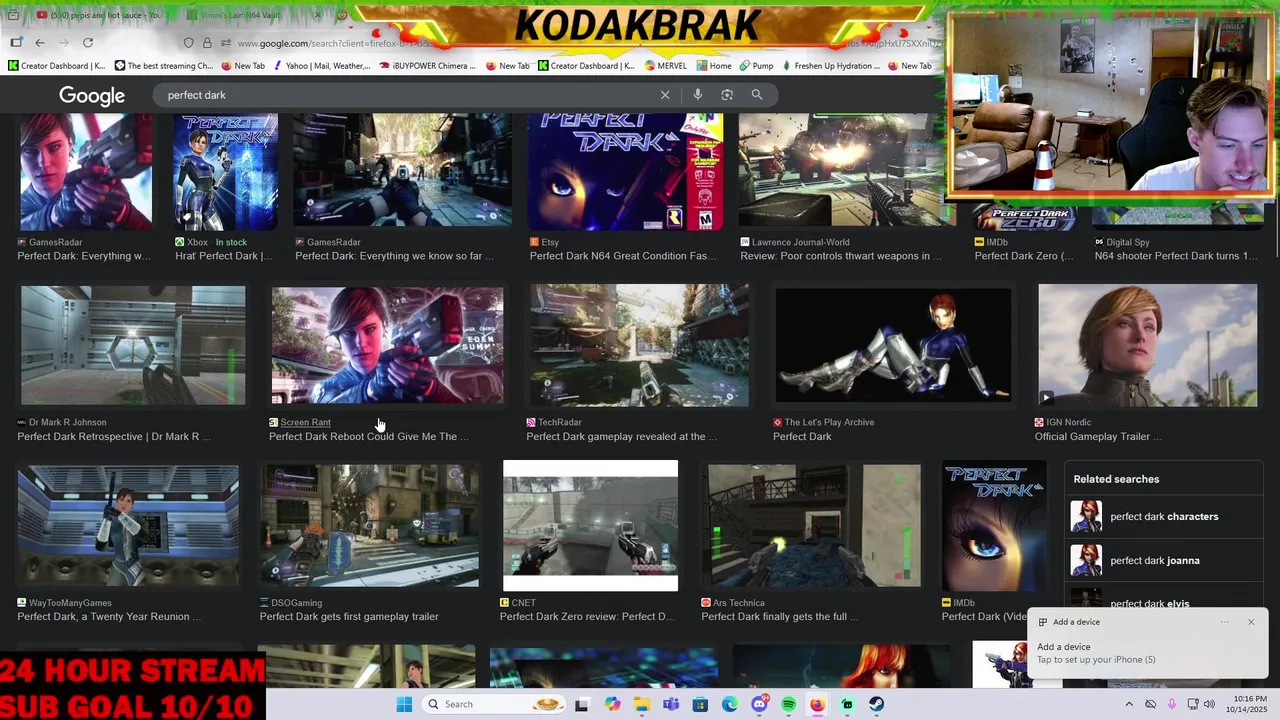
Task: Open Etsy Perfect Dark N64 Great Condition link
Action: 623,256
